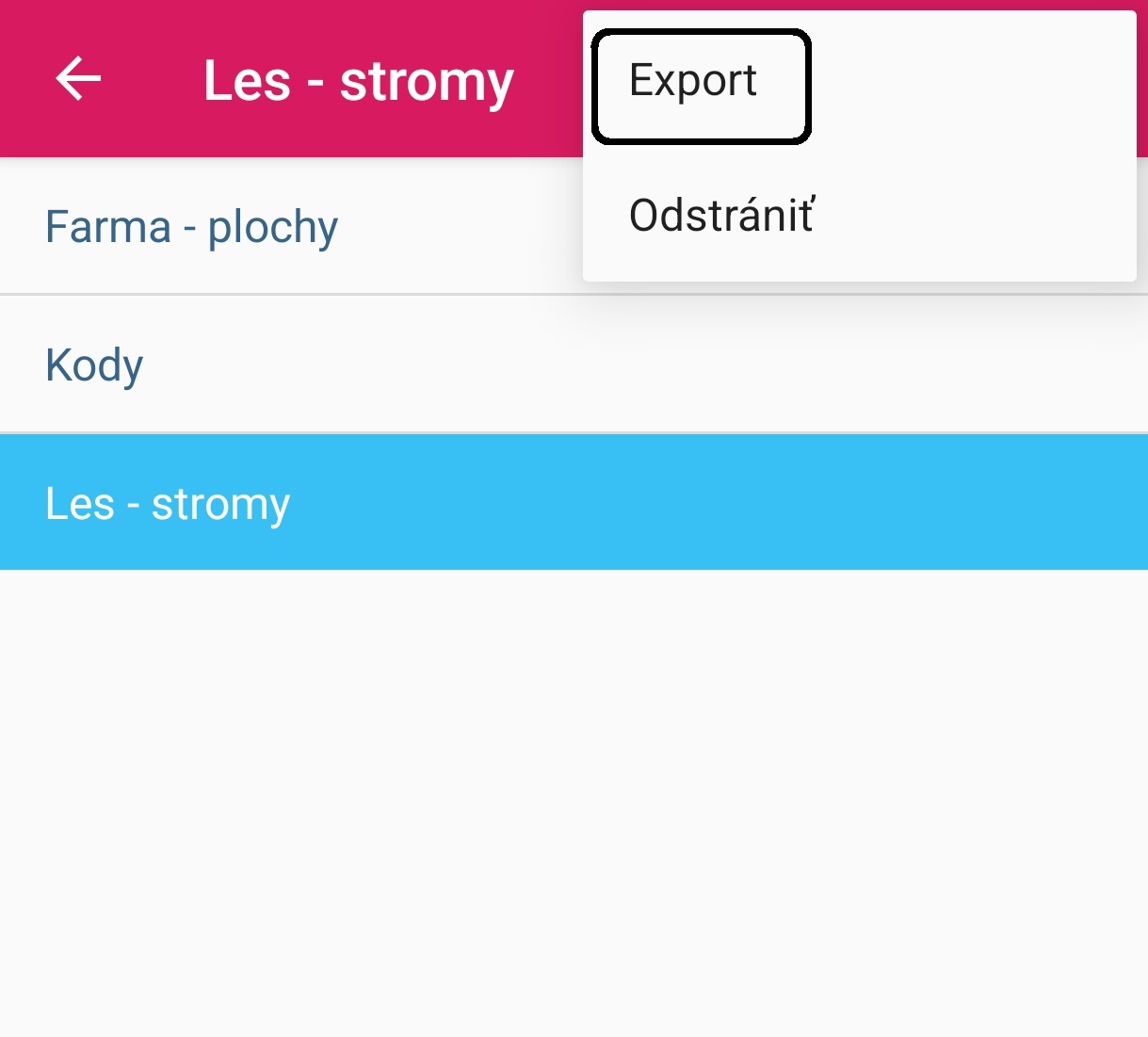Click the Kody text label
This screenshot has height=1037, width=1148.
click(94, 365)
